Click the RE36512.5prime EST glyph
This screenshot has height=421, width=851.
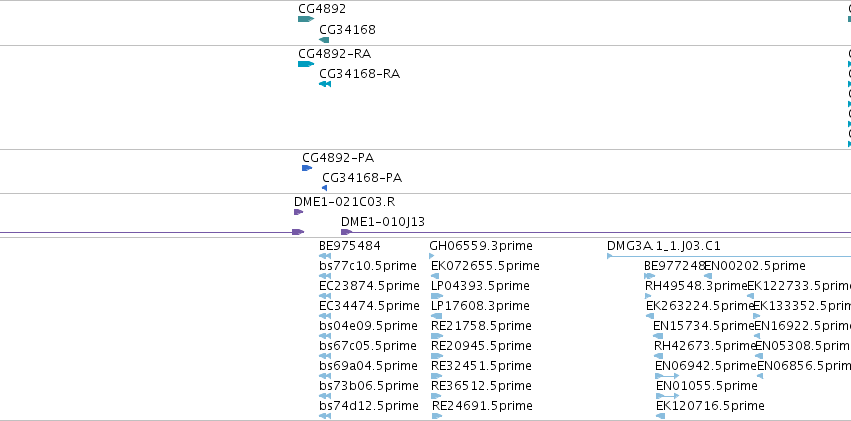tap(437, 396)
